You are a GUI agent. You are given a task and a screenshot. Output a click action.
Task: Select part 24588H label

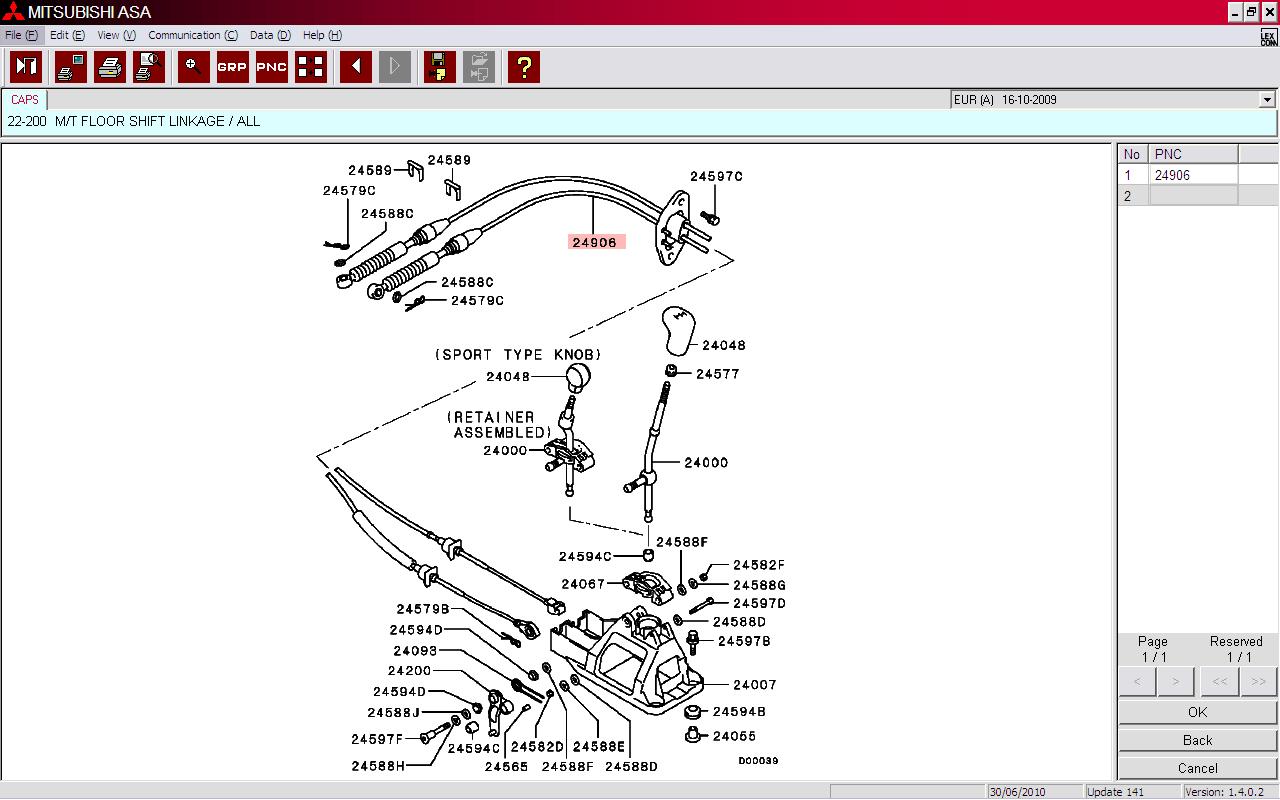pos(378,766)
